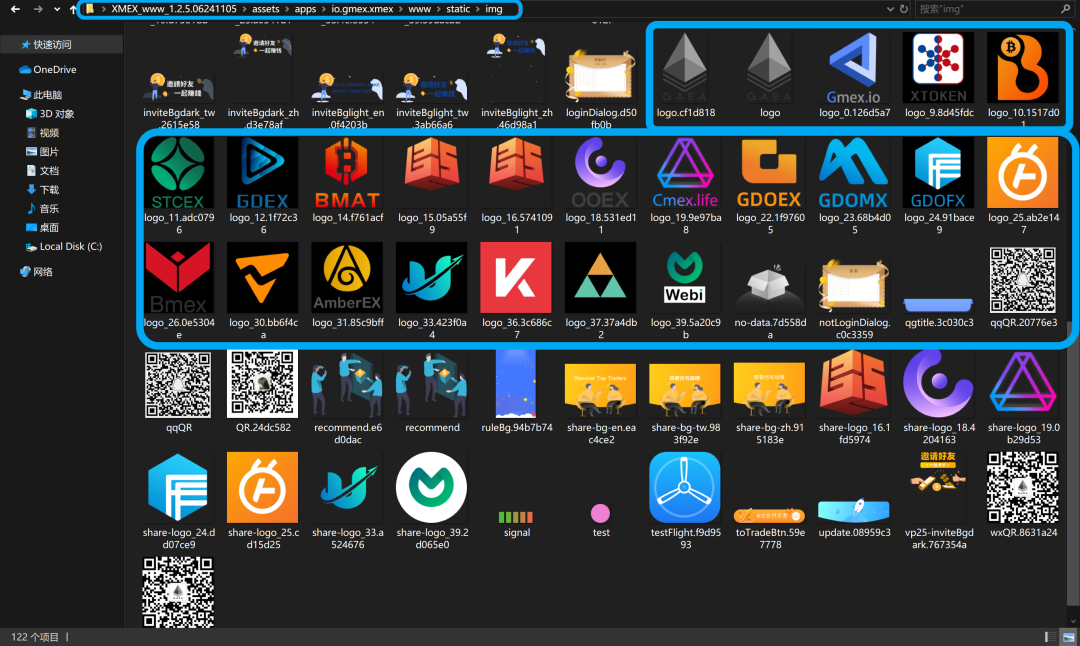Open the signal bars image file
This screenshot has height=646, width=1080.
tap(516, 517)
